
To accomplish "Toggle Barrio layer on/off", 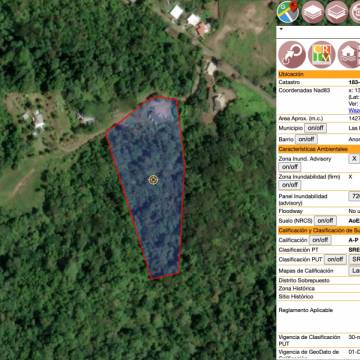I will tap(306, 139).
